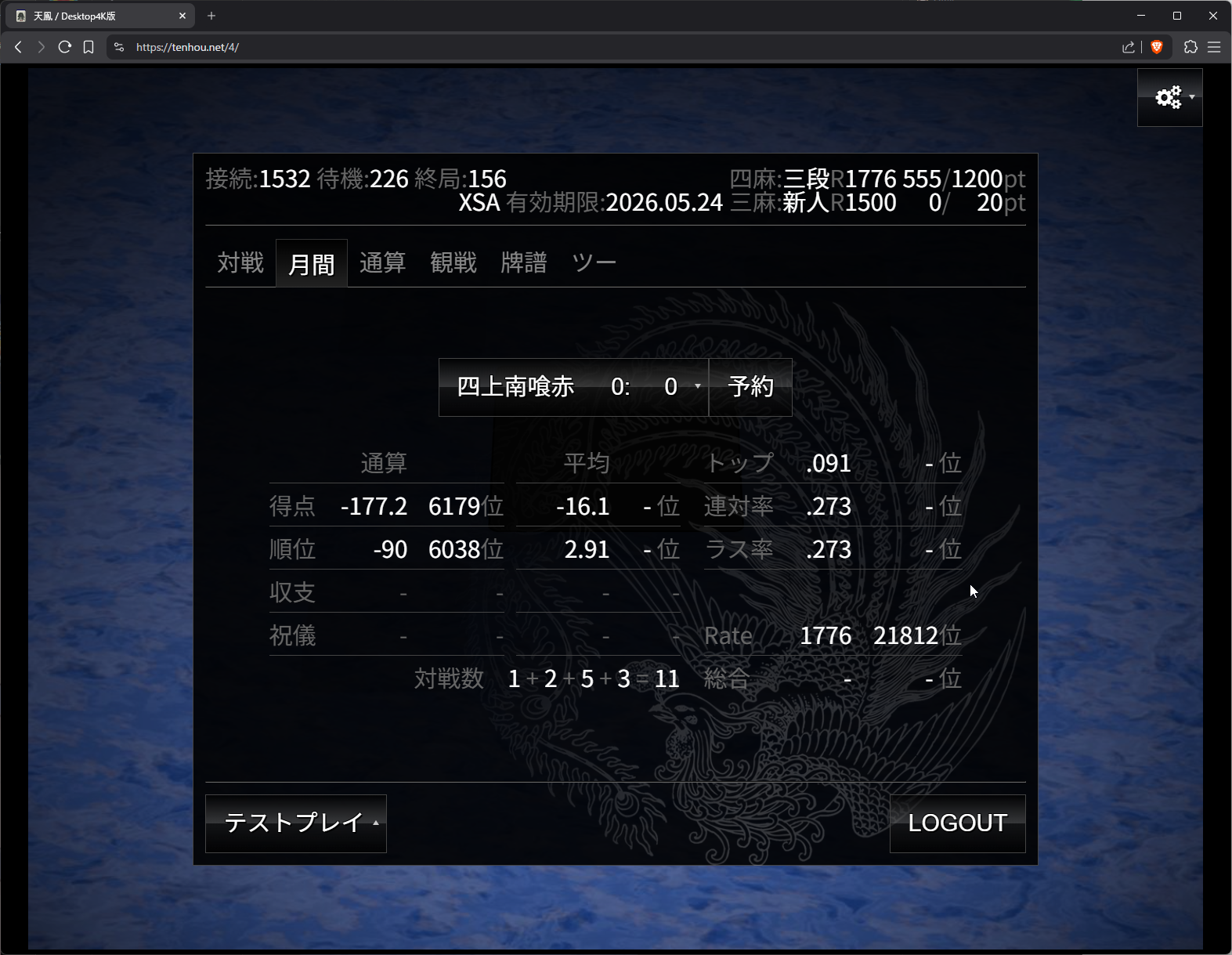Image resolution: width=1232 pixels, height=955 pixels.
Task: Open the 観戦 tab
Action: pyautogui.click(x=453, y=263)
